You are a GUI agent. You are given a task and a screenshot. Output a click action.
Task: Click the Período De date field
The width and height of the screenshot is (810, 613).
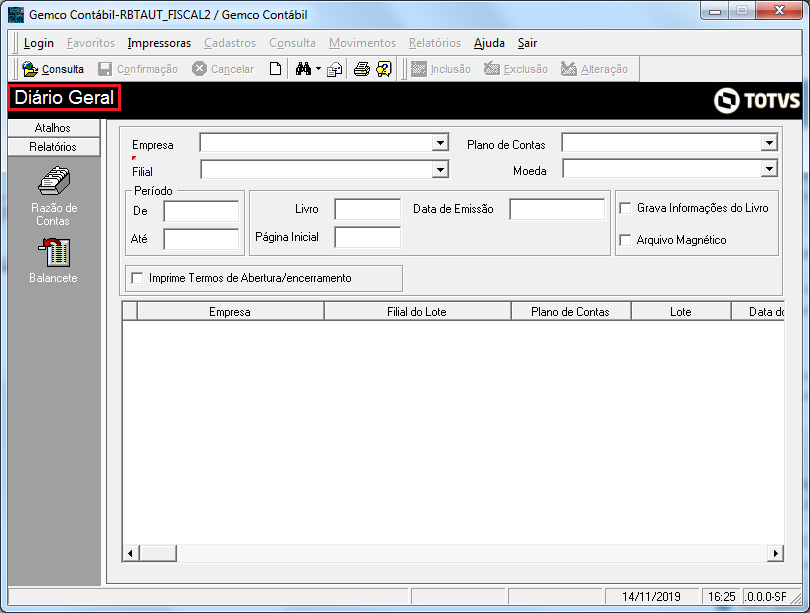201,211
